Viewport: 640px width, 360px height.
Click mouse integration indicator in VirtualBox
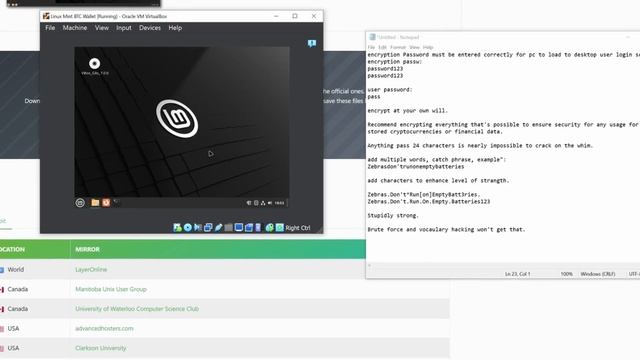pyautogui.click(x=269, y=228)
